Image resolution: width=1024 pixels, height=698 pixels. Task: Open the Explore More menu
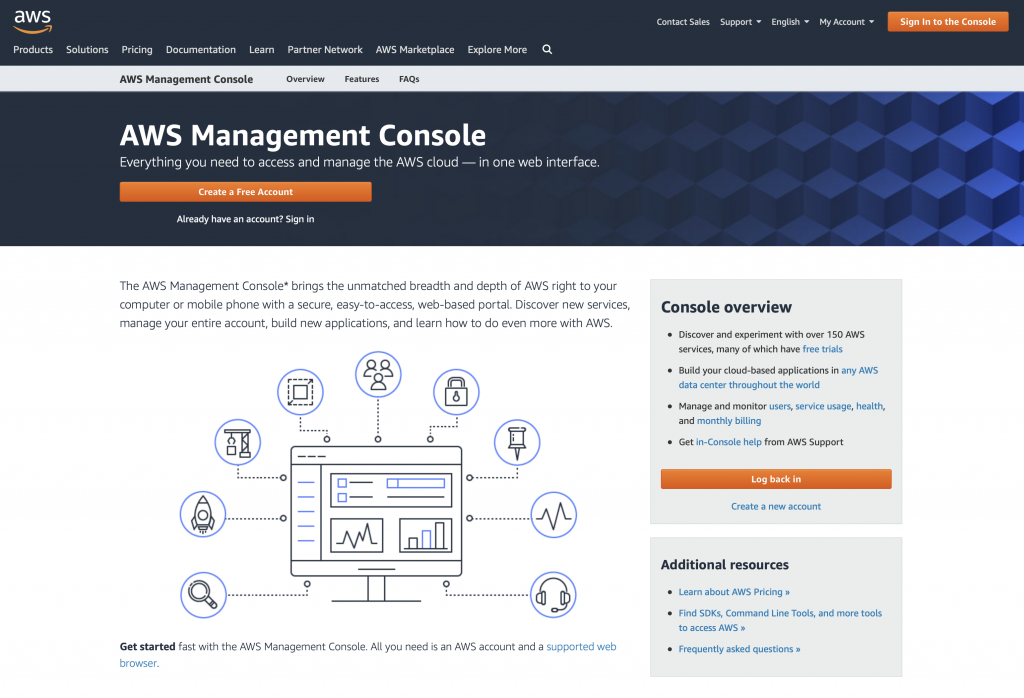click(x=497, y=50)
